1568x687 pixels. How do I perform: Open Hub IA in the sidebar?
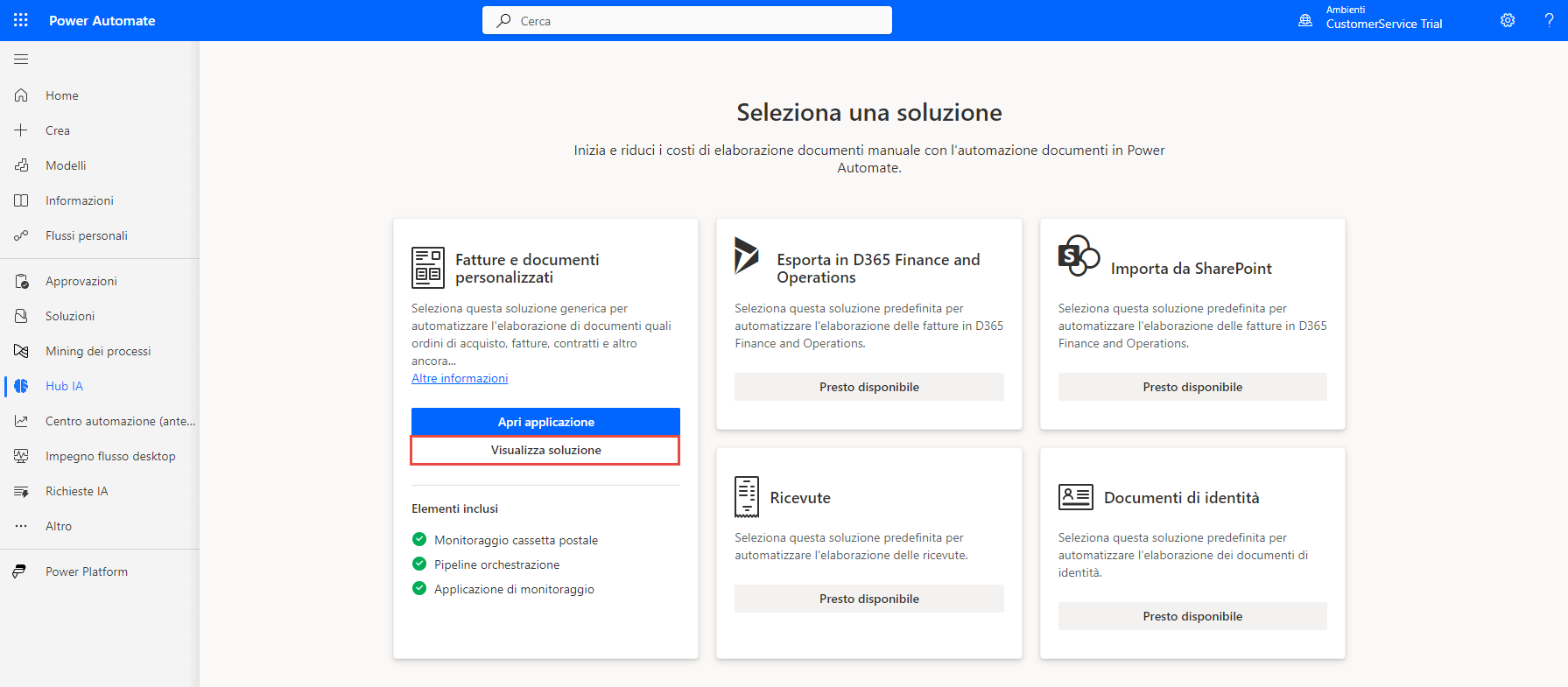click(x=65, y=386)
